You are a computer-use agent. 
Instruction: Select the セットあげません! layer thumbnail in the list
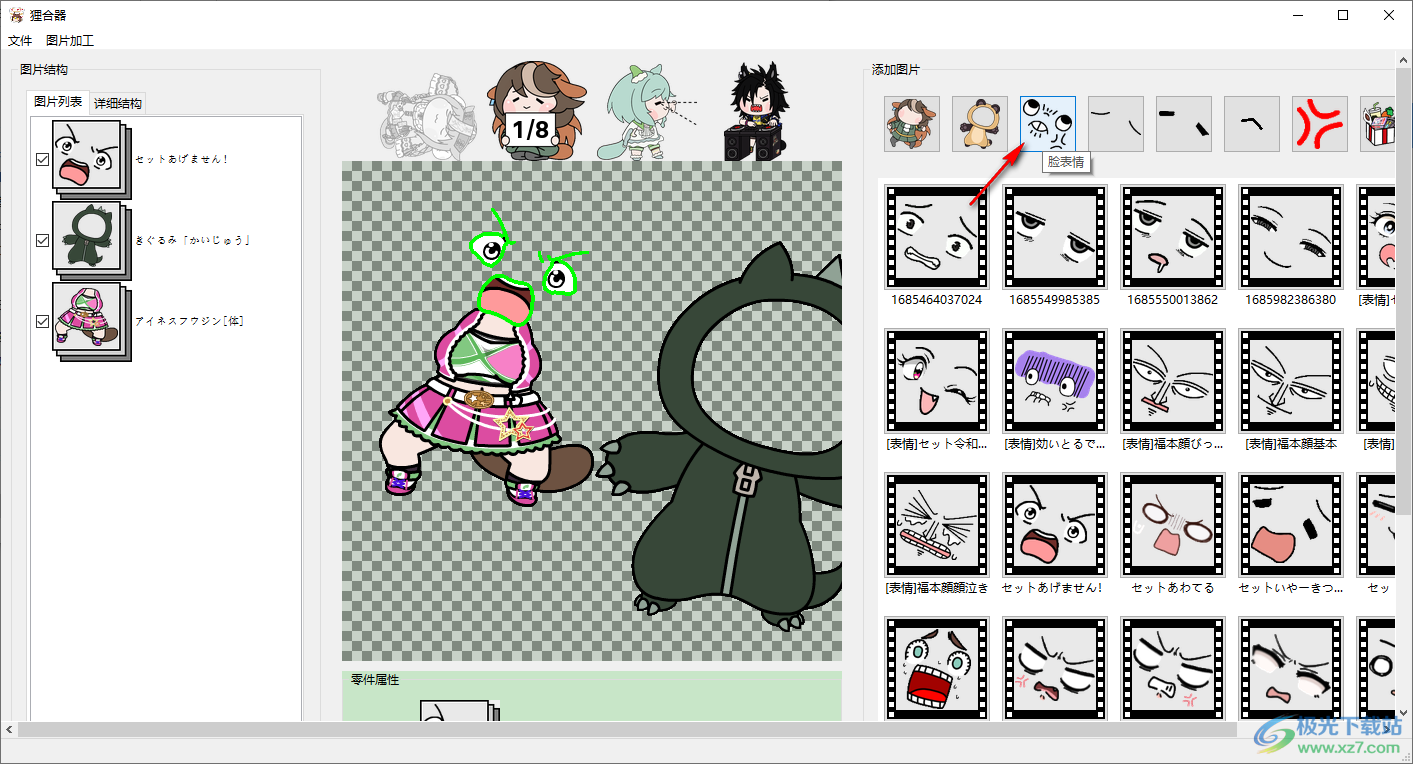91,160
